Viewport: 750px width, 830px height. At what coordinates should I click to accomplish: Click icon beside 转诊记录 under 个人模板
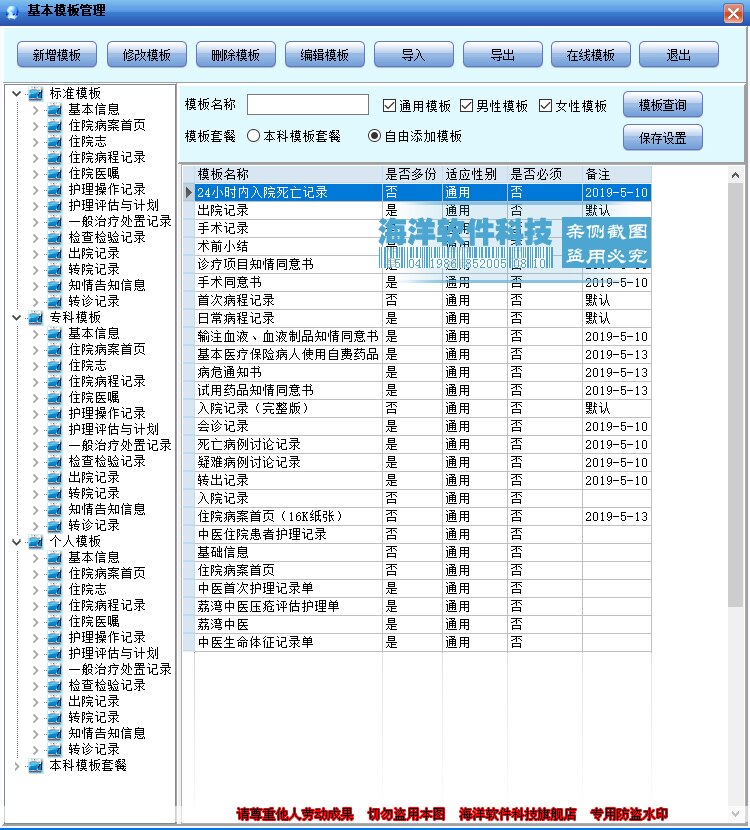coord(55,750)
